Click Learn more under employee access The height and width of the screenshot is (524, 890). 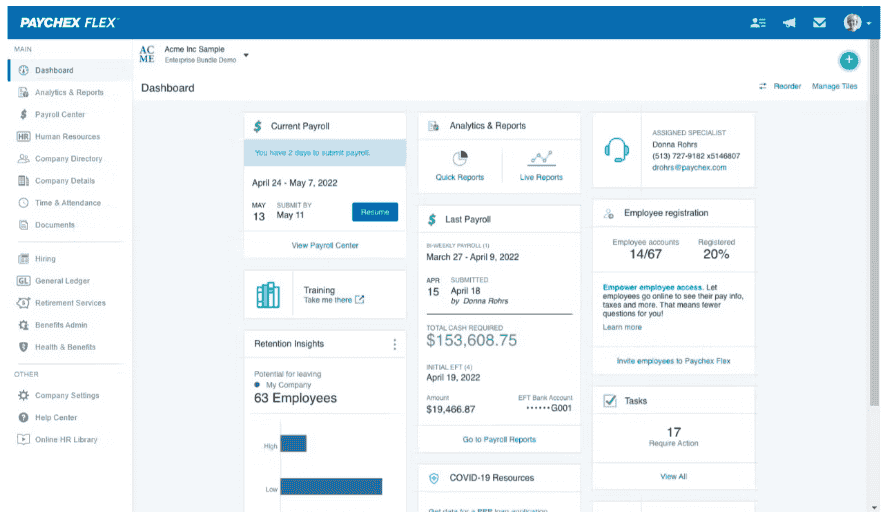pyautogui.click(x=622, y=328)
